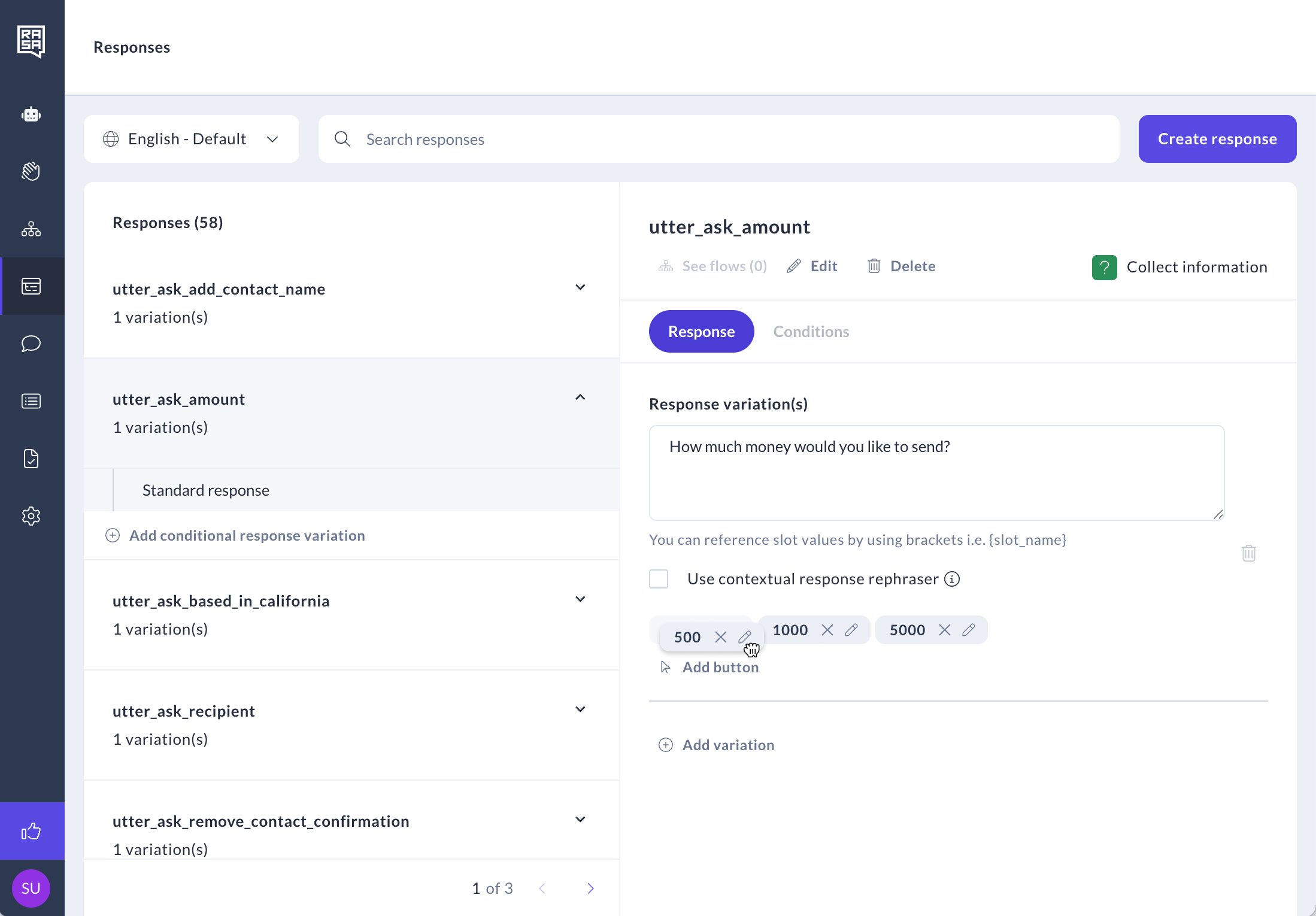Open the flows hierarchy sidebar icon
Image resolution: width=1316 pixels, height=916 pixels.
[x=31, y=229]
